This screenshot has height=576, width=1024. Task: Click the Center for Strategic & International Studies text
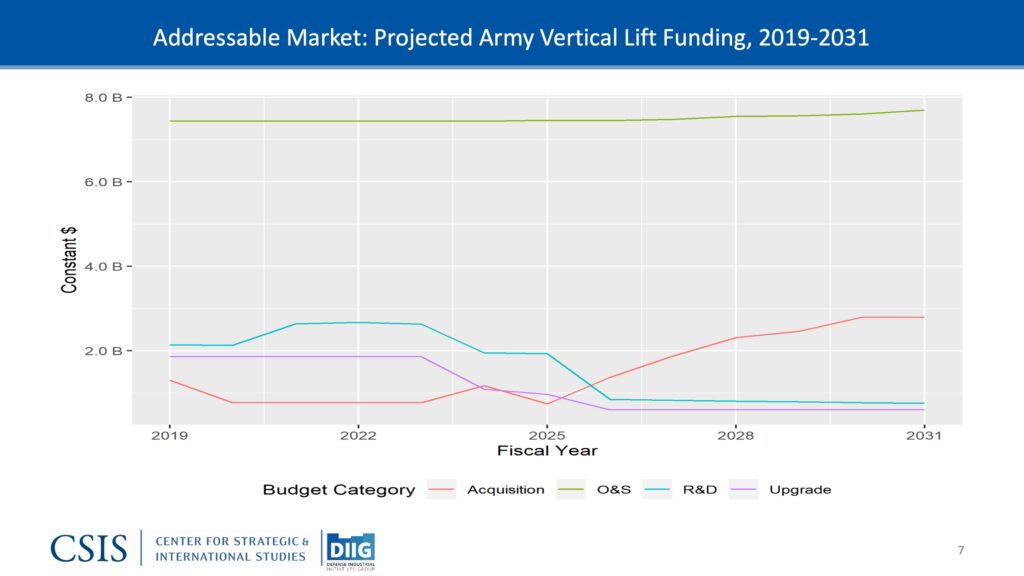coord(232,548)
